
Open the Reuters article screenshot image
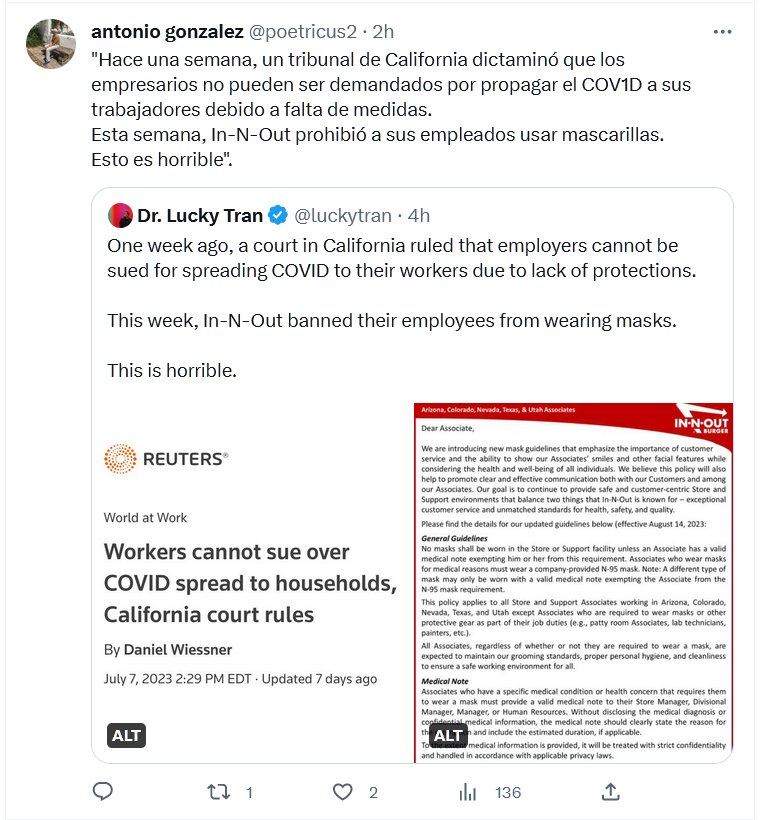[x=252, y=580]
